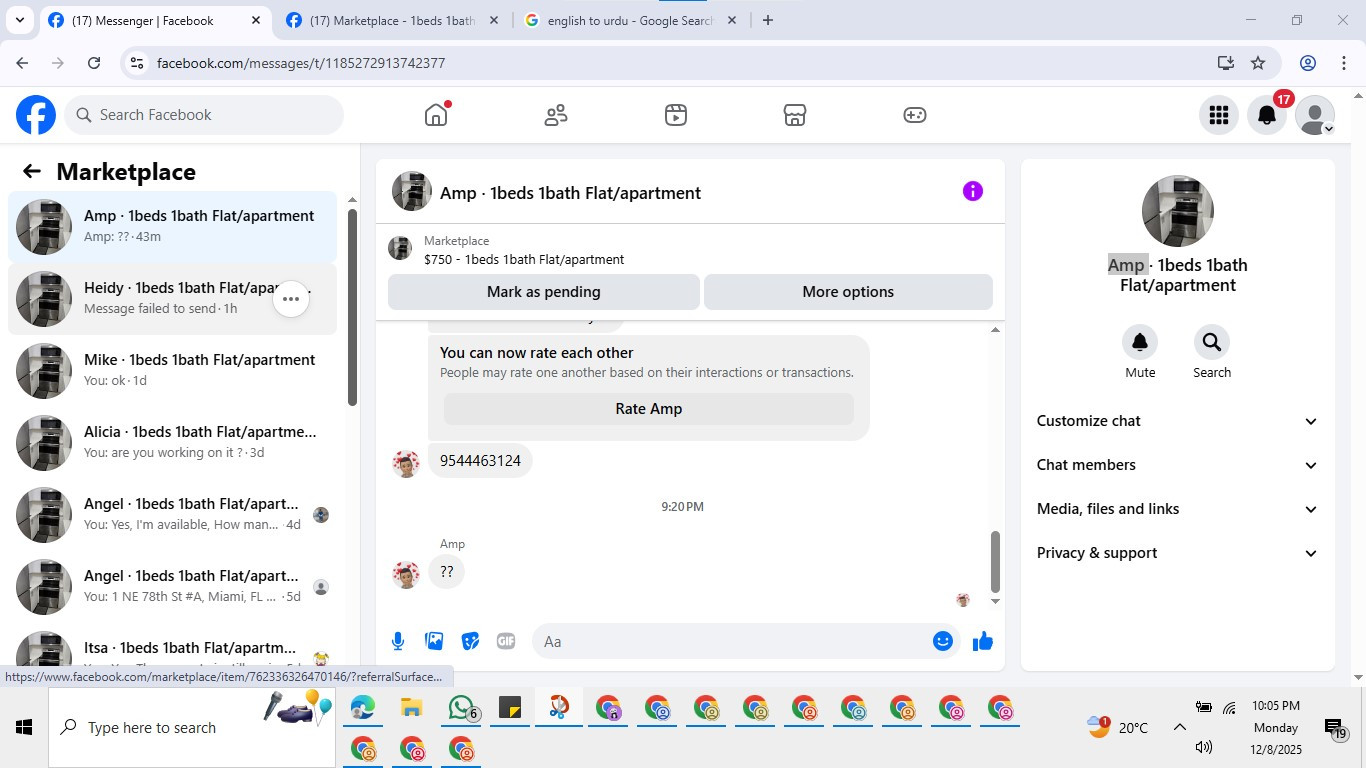Image resolution: width=1366 pixels, height=768 pixels.
Task: Click the Search Facebook field
Action: coord(204,115)
